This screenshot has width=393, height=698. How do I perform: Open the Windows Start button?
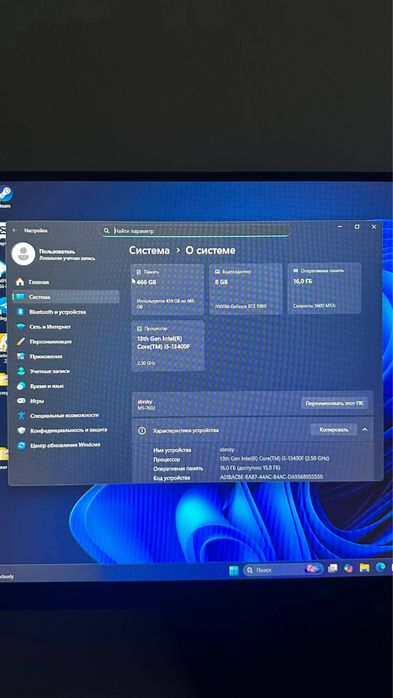point(234,570)
